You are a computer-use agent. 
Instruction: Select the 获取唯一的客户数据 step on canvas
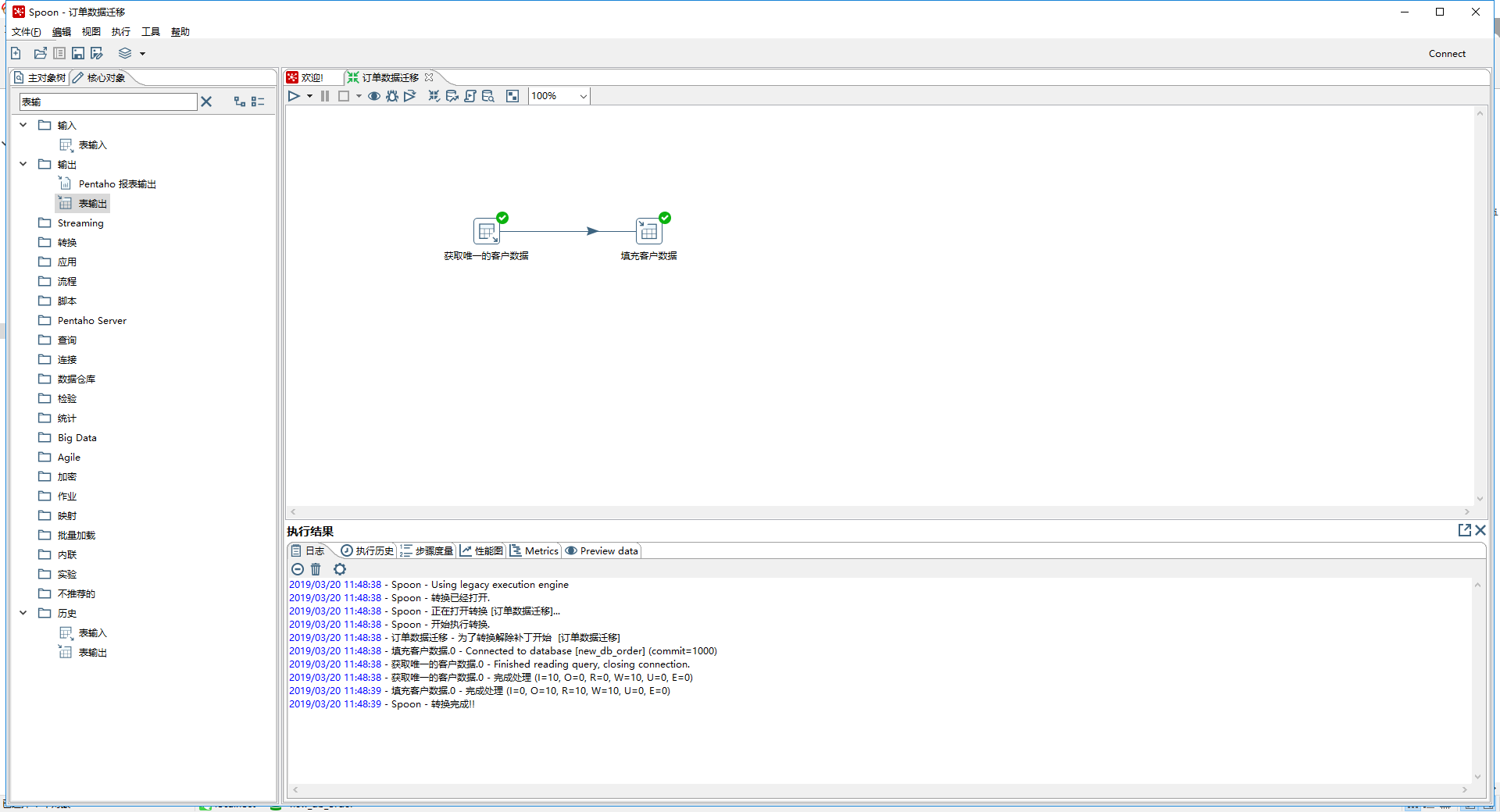(487, 231)
